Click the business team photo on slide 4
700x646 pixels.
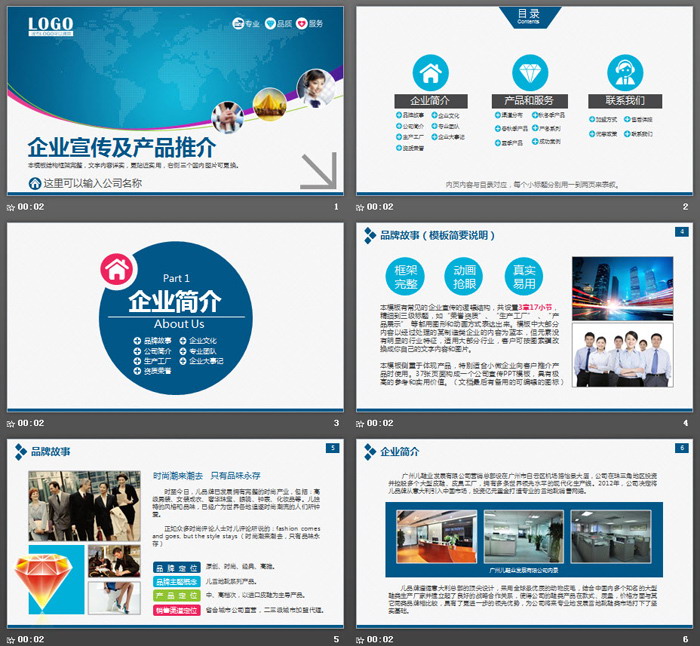[622, 355]
